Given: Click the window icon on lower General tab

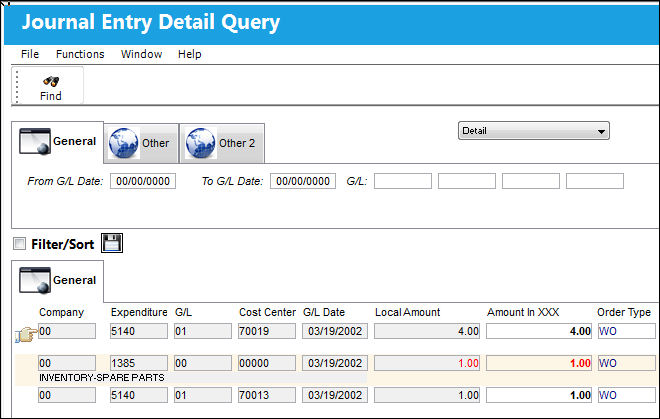Looking at the screenshot, I should click(35, 280).
